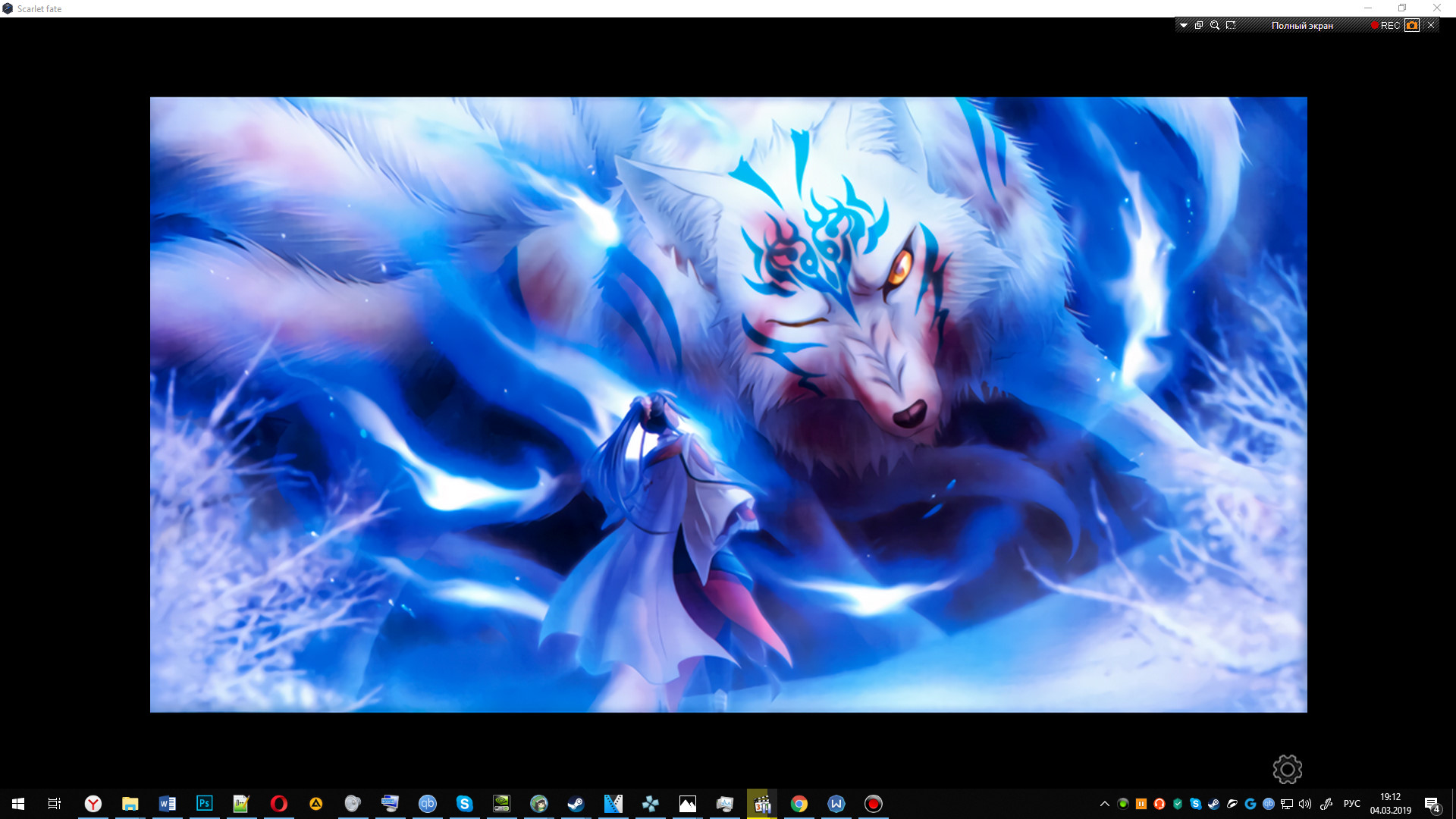Screen dimensions: 1456x819
Task: Minimize the Scarlet fate window
Action: pyautogui.click(x=1368, y=8)
